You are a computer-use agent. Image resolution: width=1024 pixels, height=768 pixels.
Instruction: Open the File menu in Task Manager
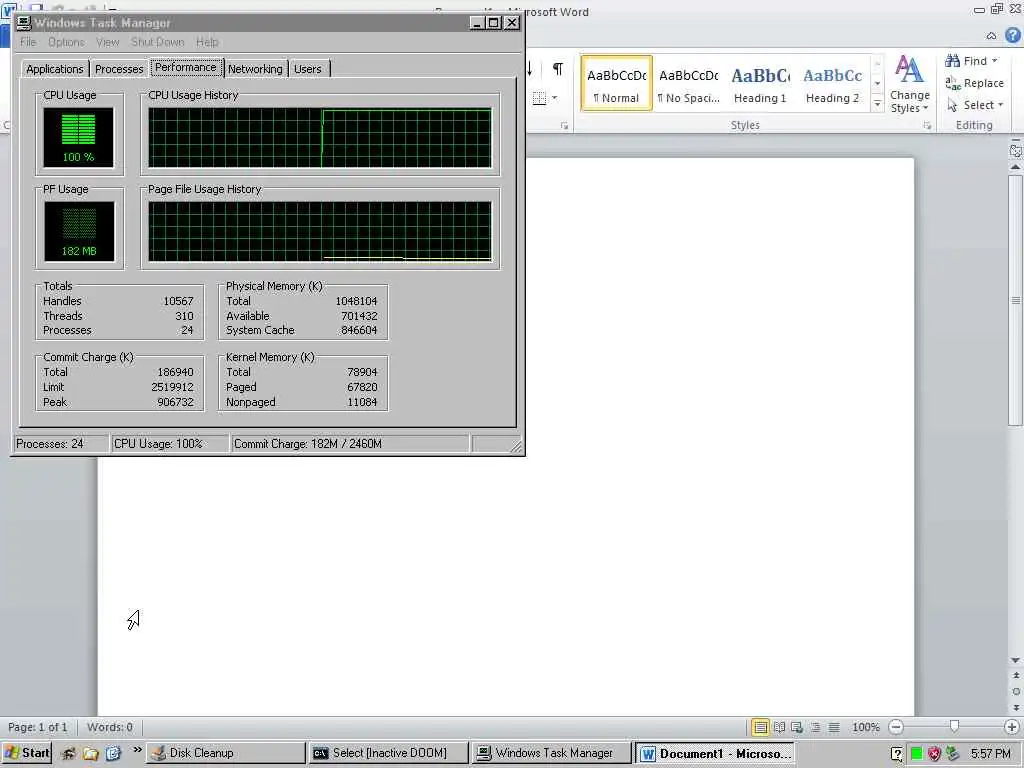coord(28,42)
